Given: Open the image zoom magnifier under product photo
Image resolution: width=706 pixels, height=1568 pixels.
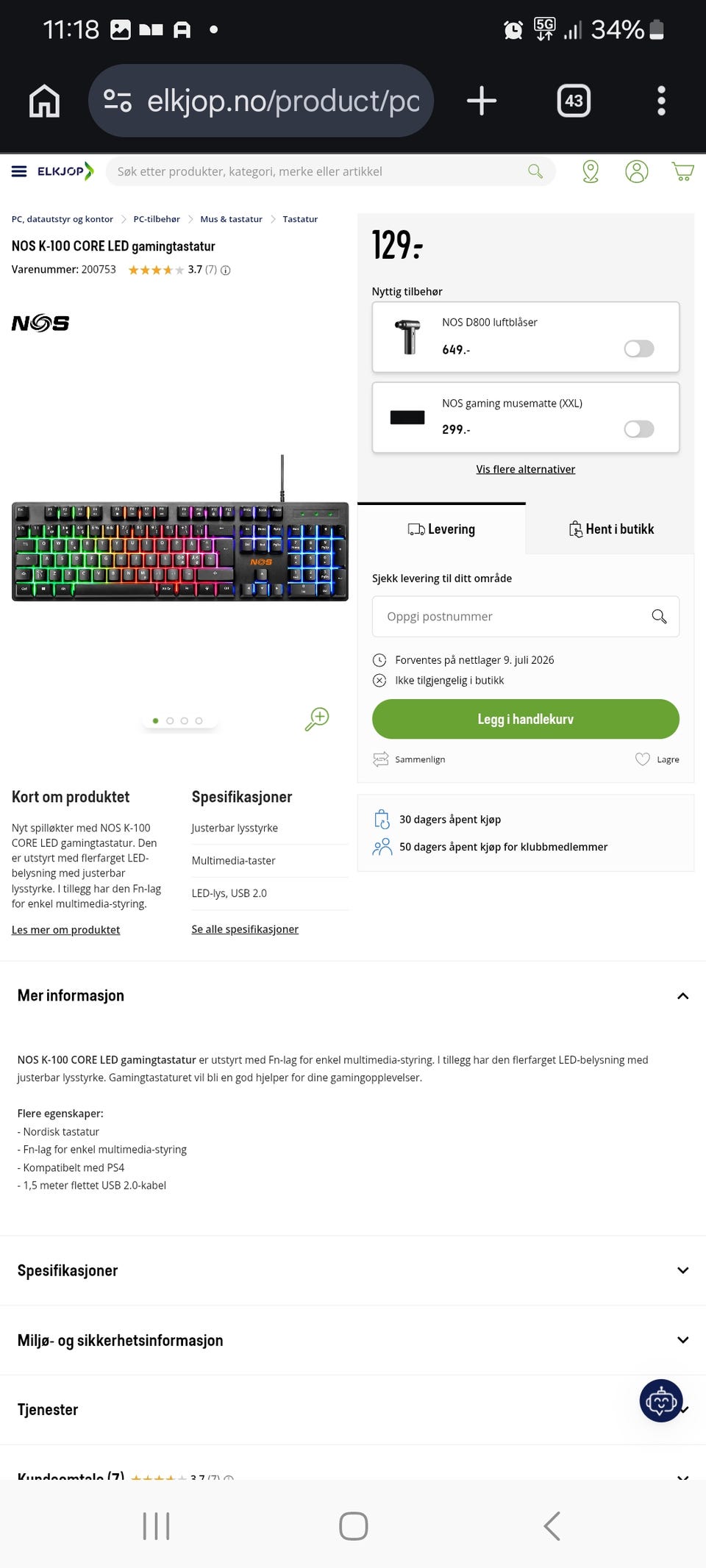Looking at the screenshot, I should pyautogui.click(x=316, y=720).
